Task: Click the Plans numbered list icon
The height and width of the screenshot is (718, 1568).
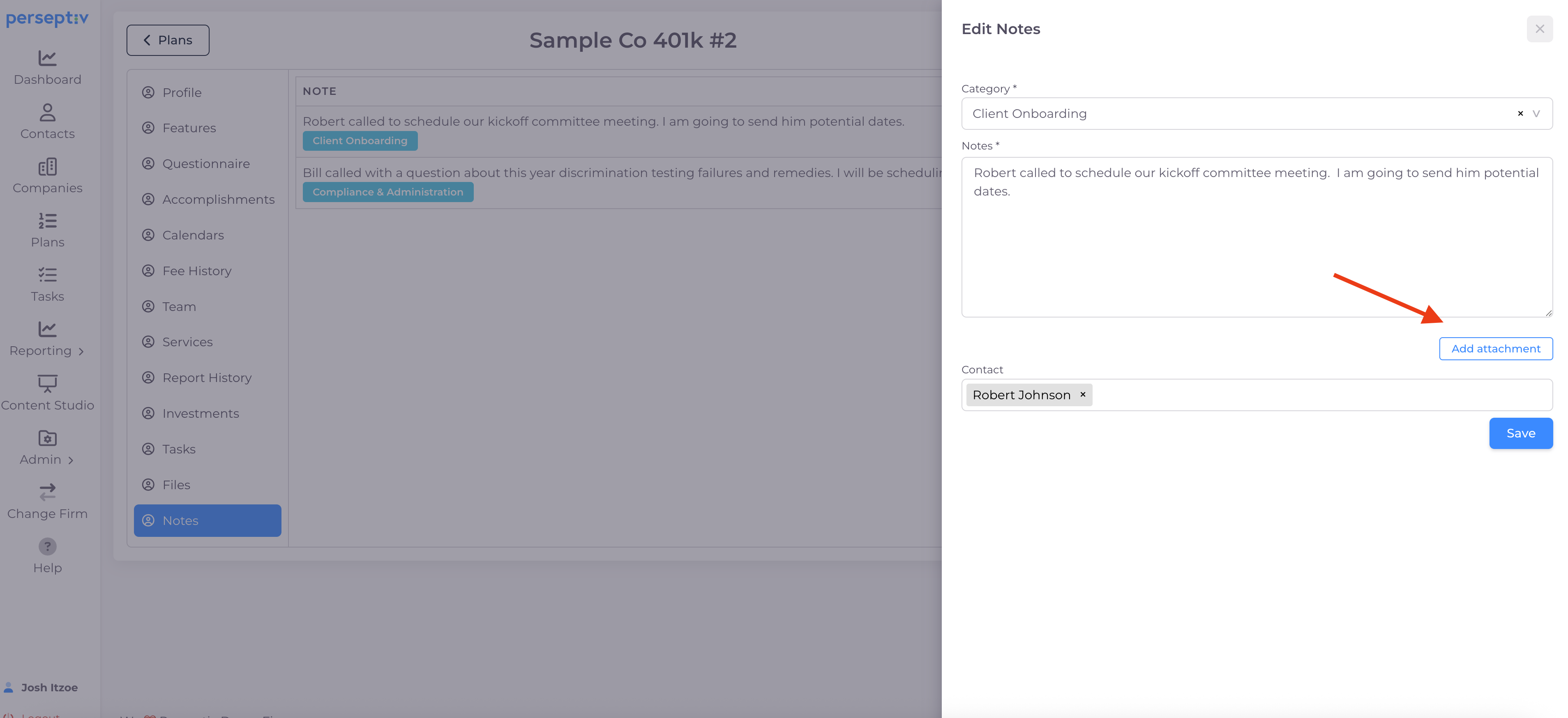Action: coord(48,221)
